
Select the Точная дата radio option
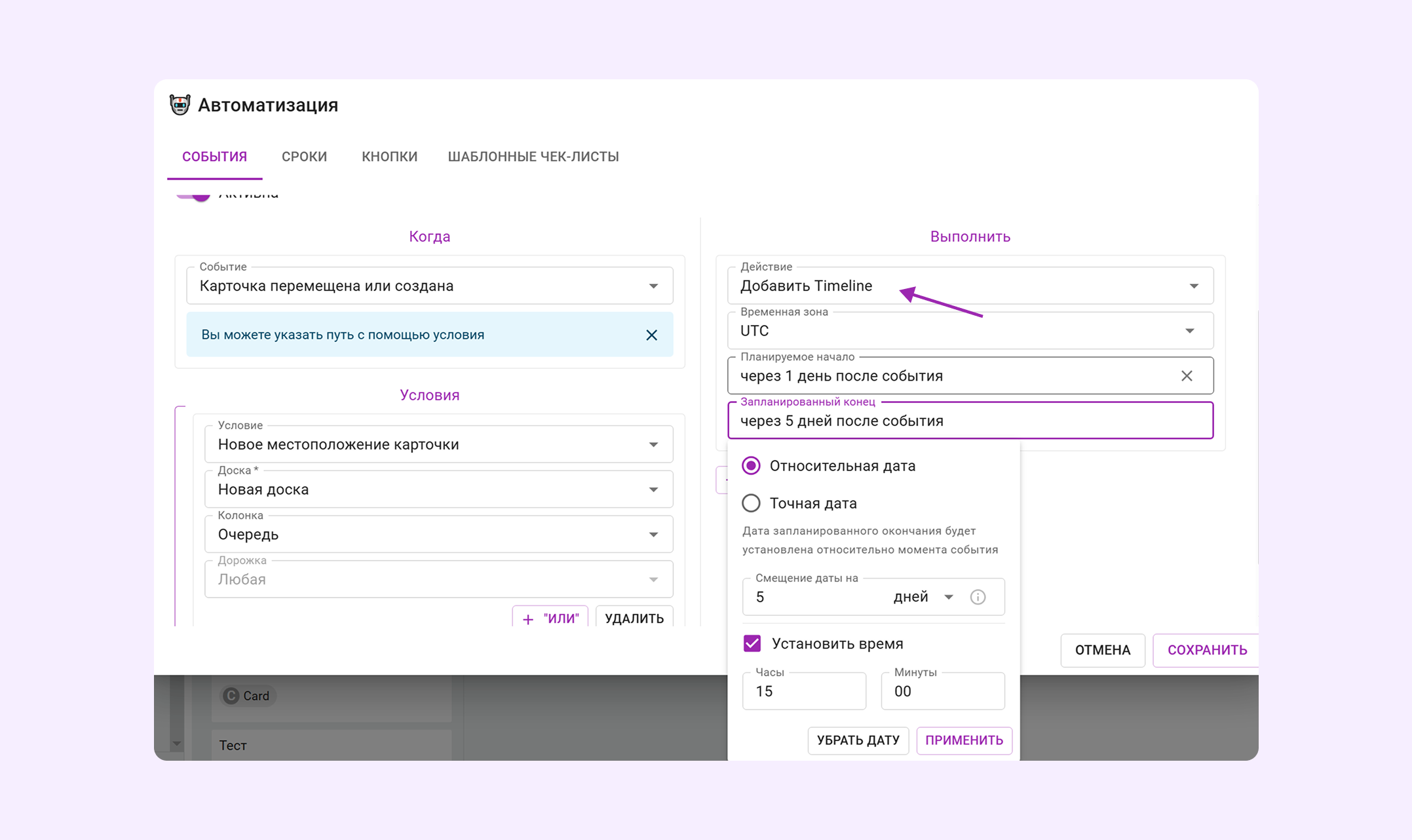click(x=751, y=503)
